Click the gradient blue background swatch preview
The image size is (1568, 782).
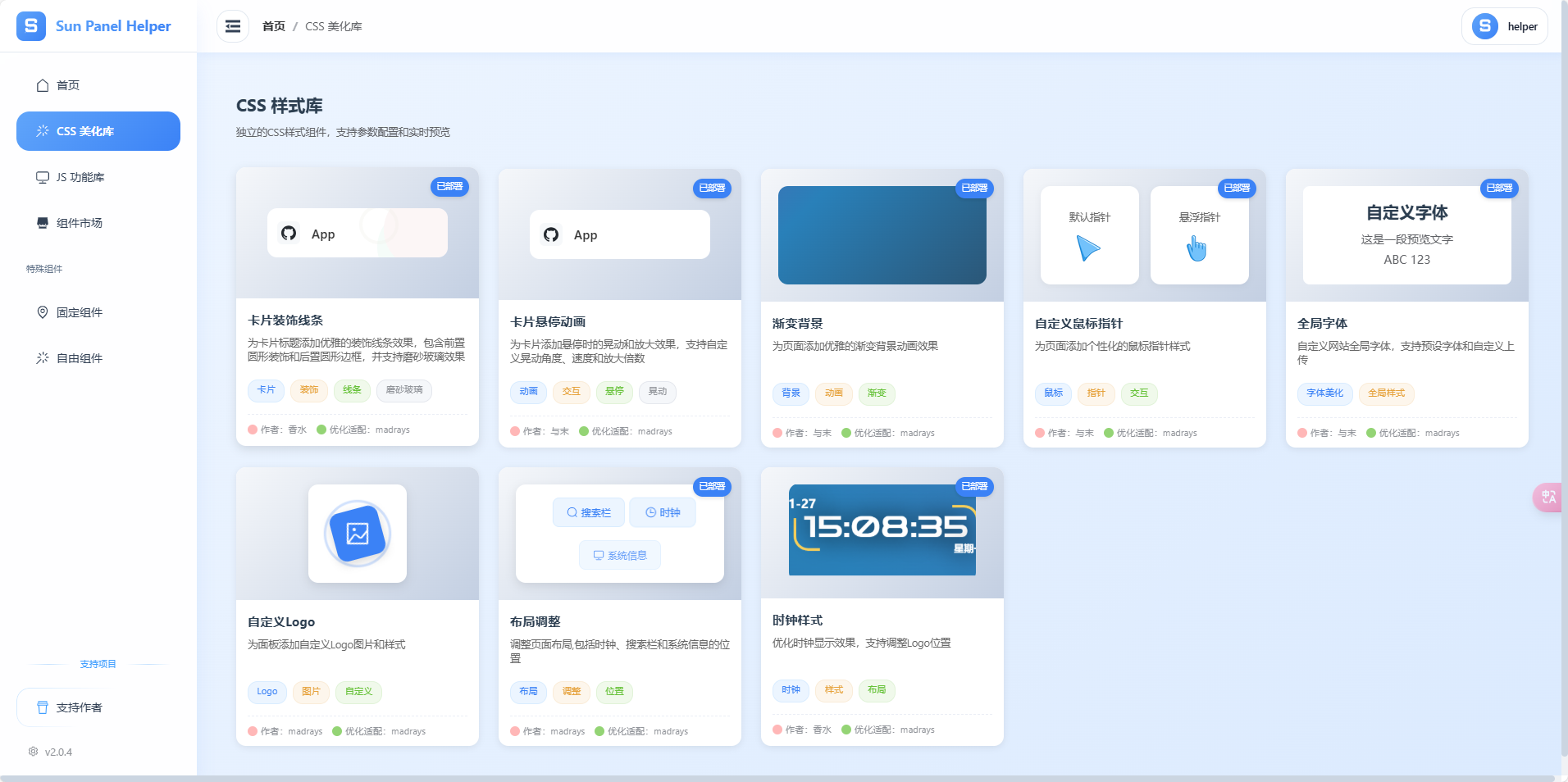[882, 235]
